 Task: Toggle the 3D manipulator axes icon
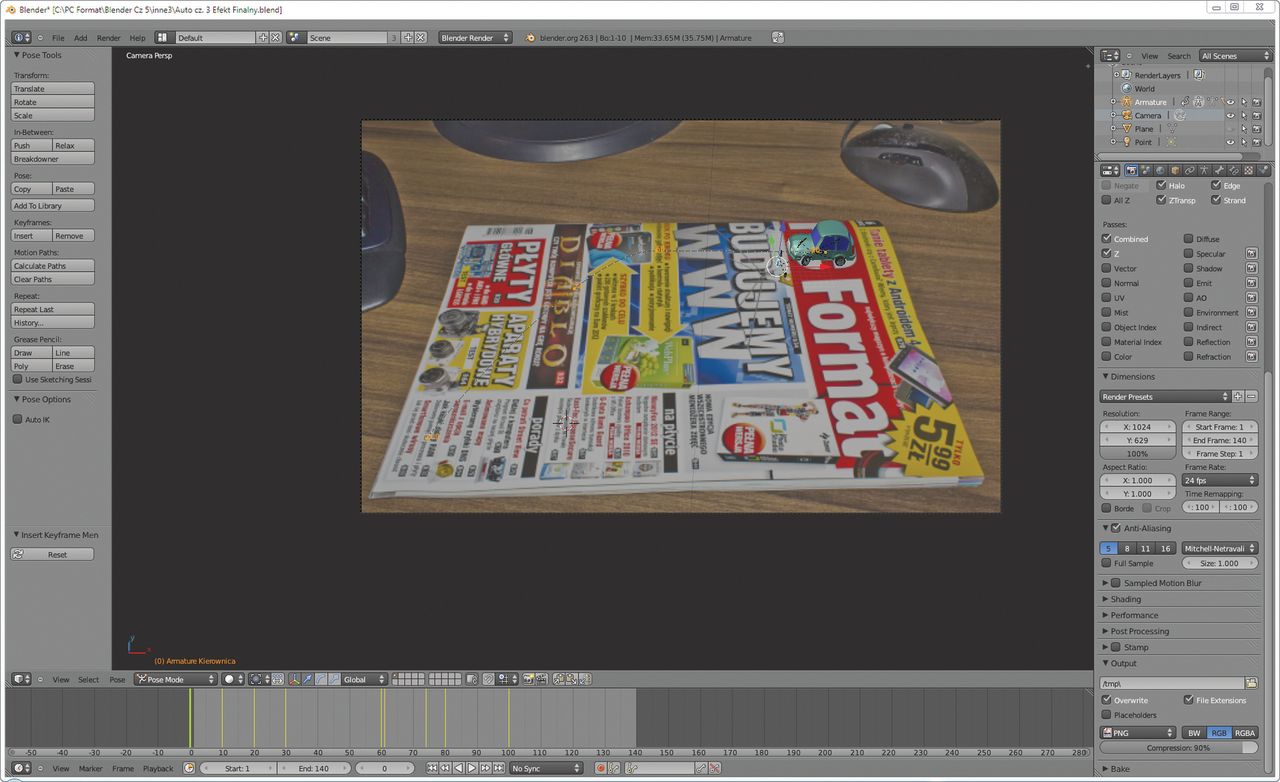(294, 679)
